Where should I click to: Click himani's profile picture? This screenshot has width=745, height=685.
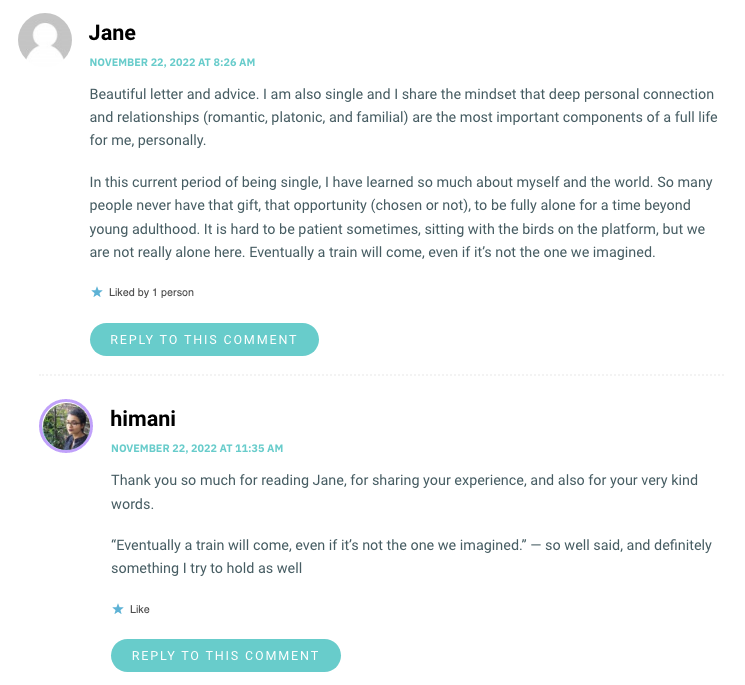point(66,426)
